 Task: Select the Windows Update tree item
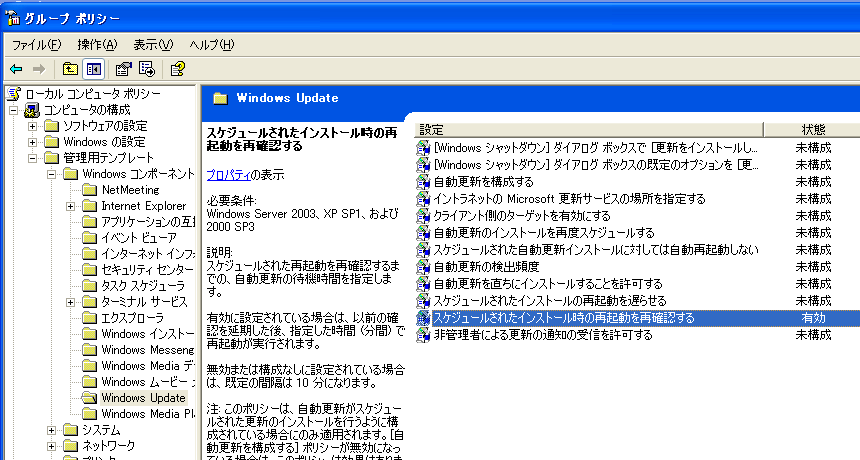(x=144, y=397)
